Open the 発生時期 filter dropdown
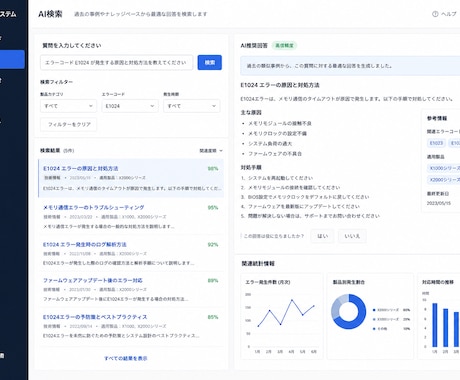Viewport: 460px width, 380px height. tap(192, 106)
